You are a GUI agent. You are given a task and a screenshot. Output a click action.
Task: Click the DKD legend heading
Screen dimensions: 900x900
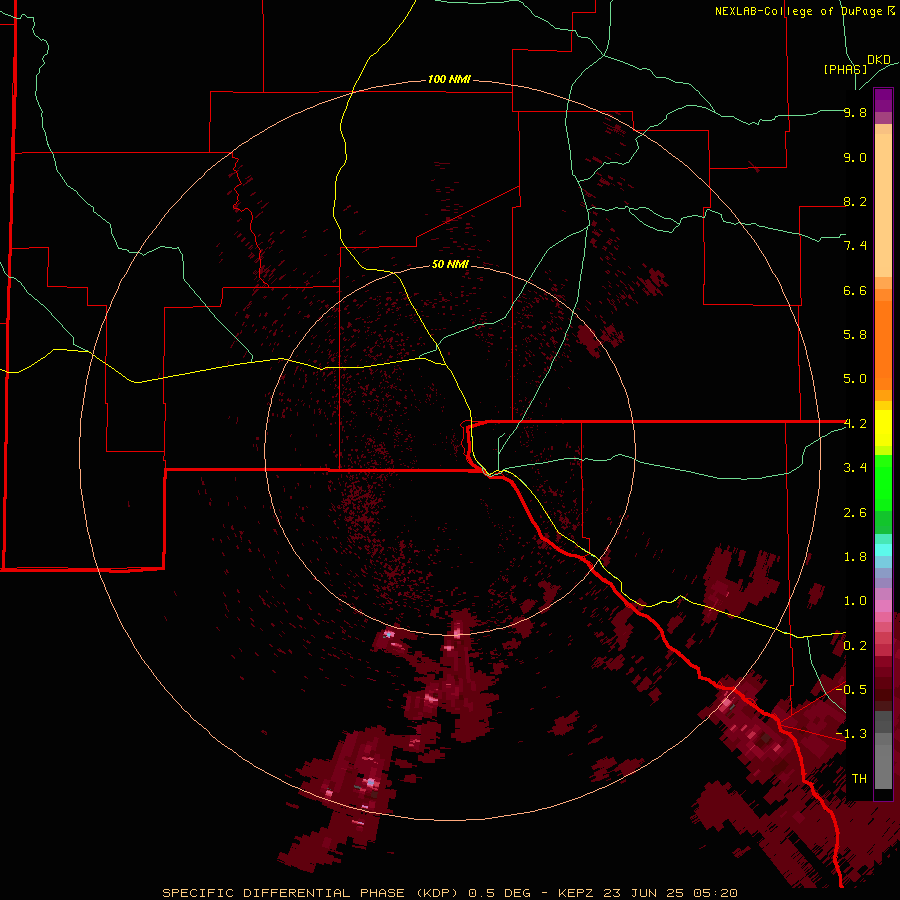tap(879, 59)
